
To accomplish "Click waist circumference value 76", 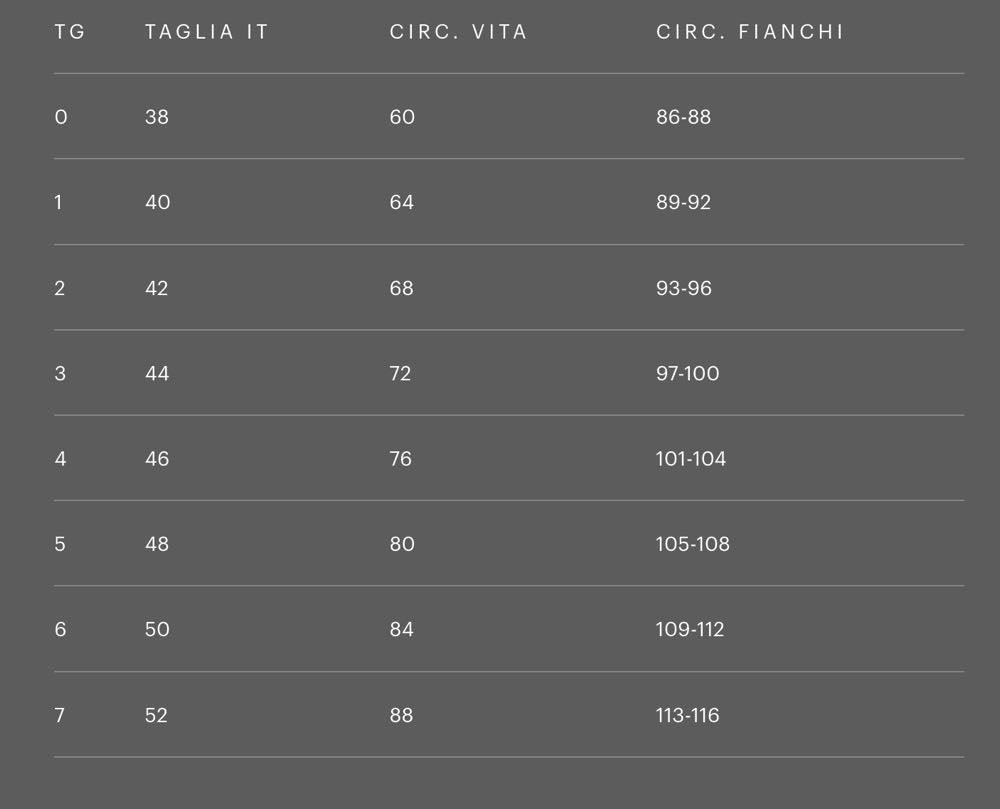I will [402, 459].
